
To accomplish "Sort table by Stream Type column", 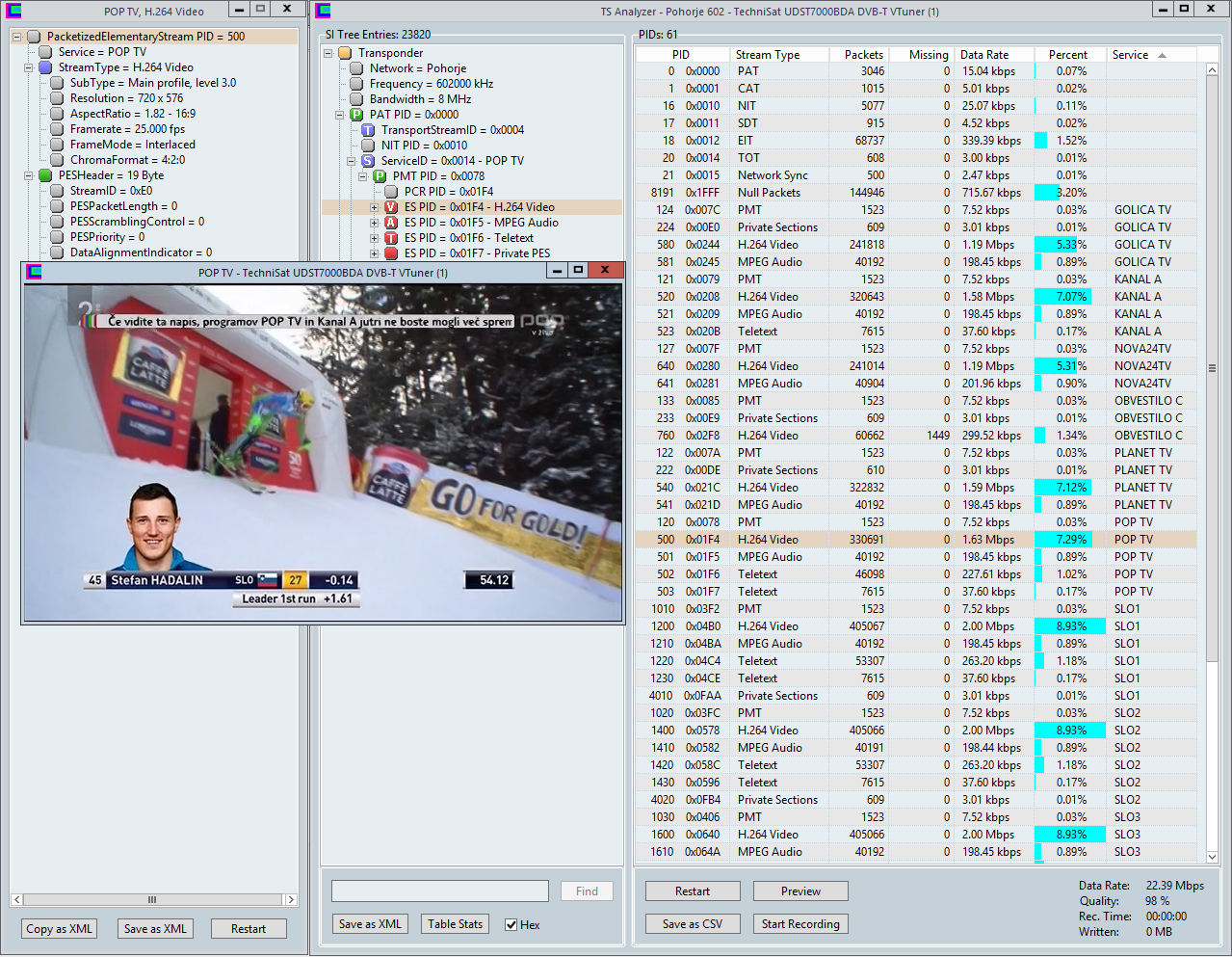I will pyautogui.click(x=778, y=55).
